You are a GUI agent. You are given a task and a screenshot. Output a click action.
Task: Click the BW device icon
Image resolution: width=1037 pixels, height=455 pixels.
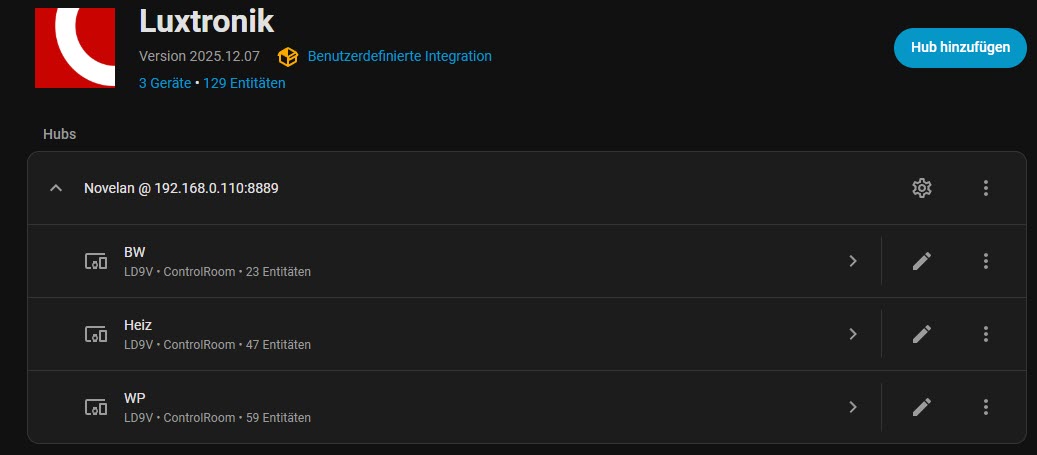pyautogui.click(x=96, y=261)
